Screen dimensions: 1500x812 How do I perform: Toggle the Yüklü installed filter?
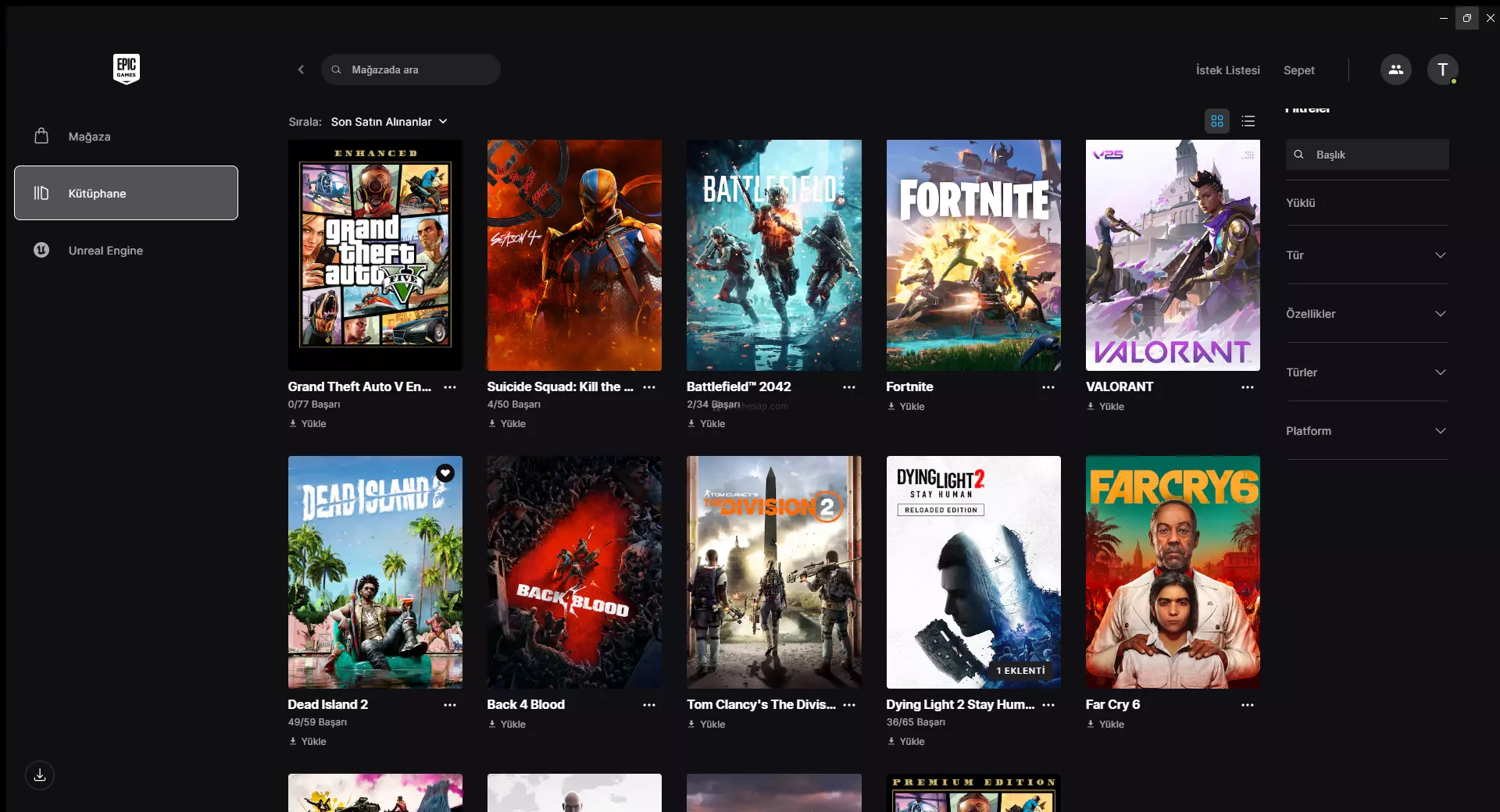point(1301,203)
